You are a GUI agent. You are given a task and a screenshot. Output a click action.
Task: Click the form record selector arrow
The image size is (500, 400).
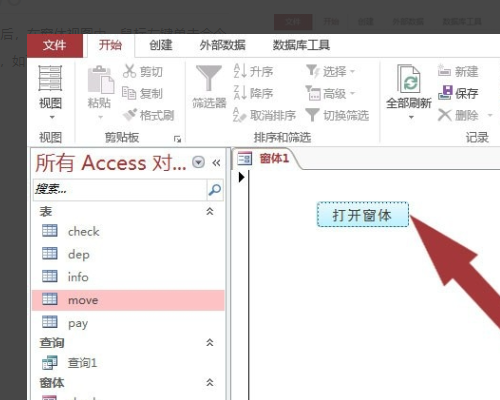[x=241, y=177]
